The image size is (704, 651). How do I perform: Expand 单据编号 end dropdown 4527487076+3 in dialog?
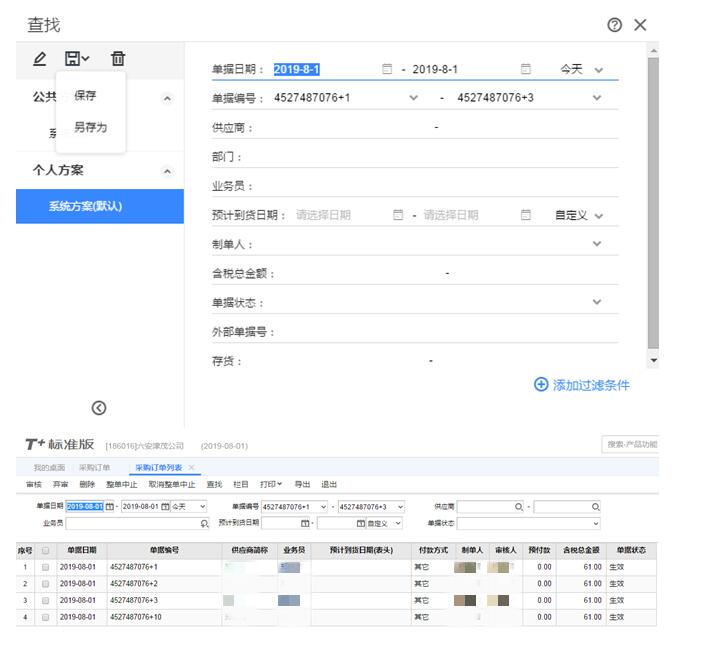[x=597, y=98]
